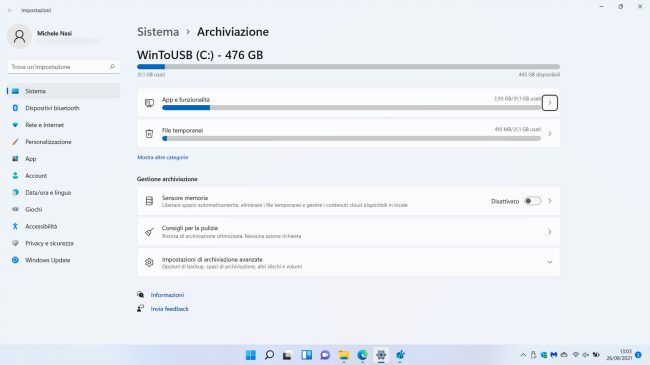Image resolution: width=650 pixels, height=365 pixels.
Task: Click the Sensore memoria storage icon
Action: pyautogui.click(x=149, y=201)
